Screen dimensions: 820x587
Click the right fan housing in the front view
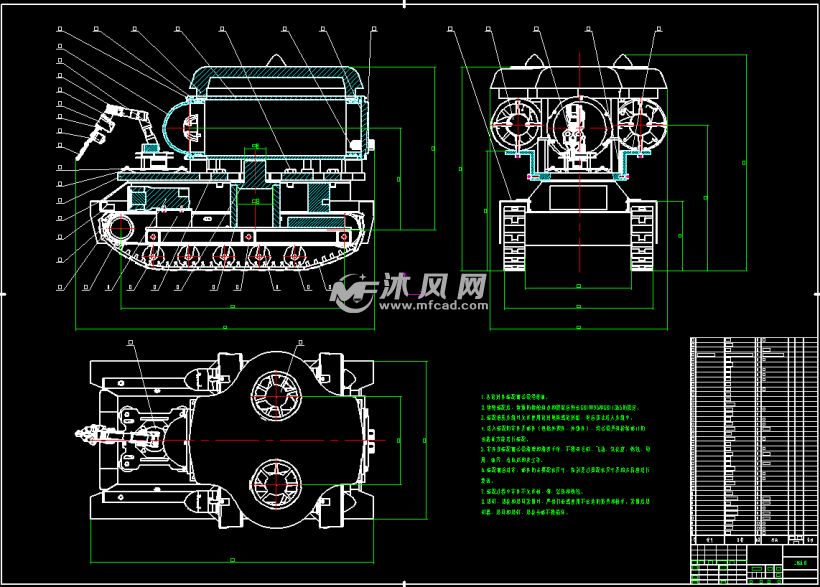point(641,119)
